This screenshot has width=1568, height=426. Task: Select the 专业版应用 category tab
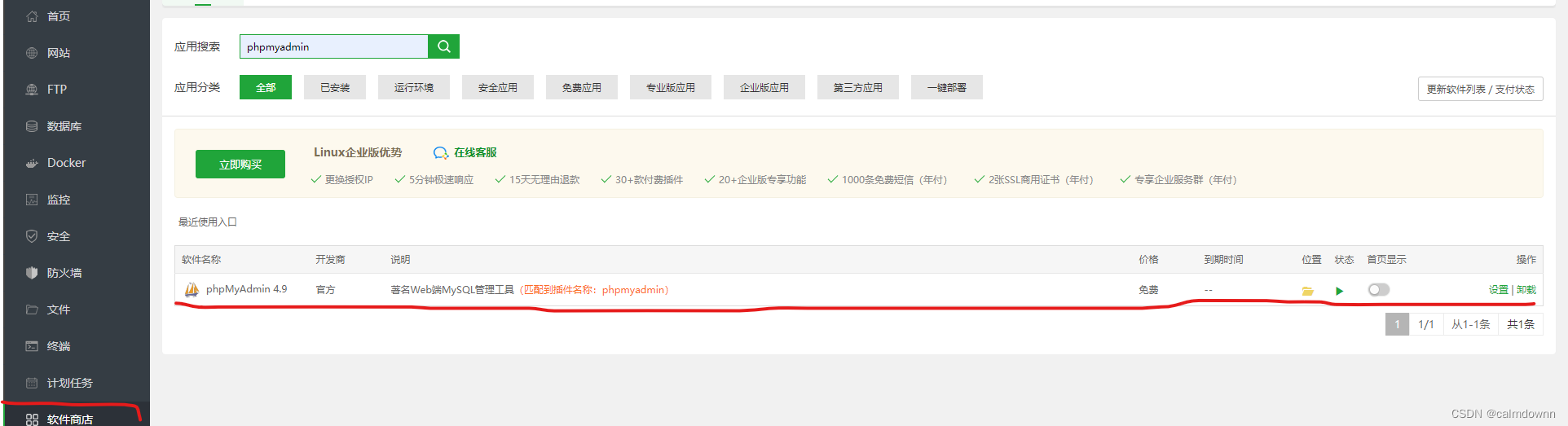(671, 87)
